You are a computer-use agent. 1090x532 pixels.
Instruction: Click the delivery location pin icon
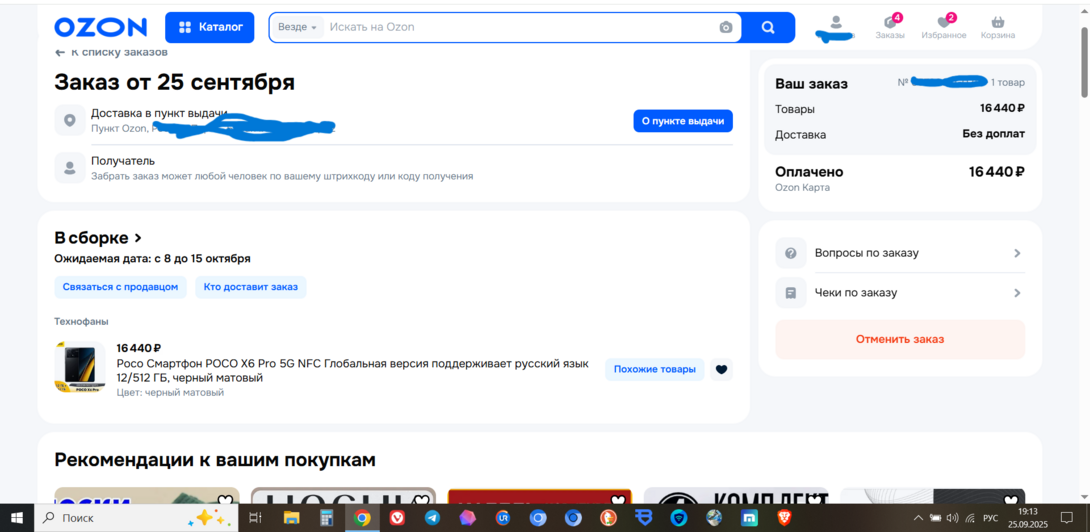tap(70, 120)
